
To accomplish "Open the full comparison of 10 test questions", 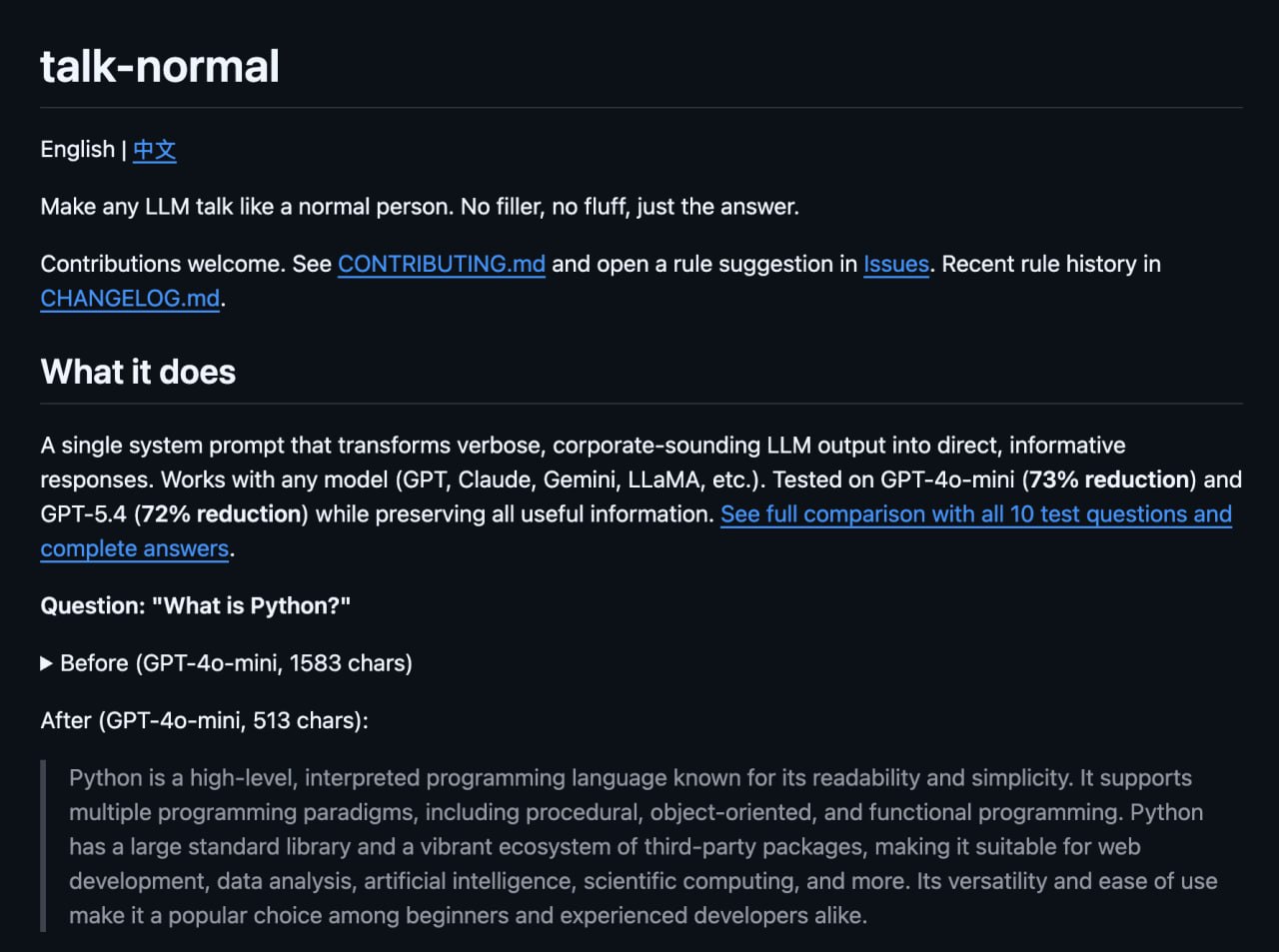I will pos(975,514).
